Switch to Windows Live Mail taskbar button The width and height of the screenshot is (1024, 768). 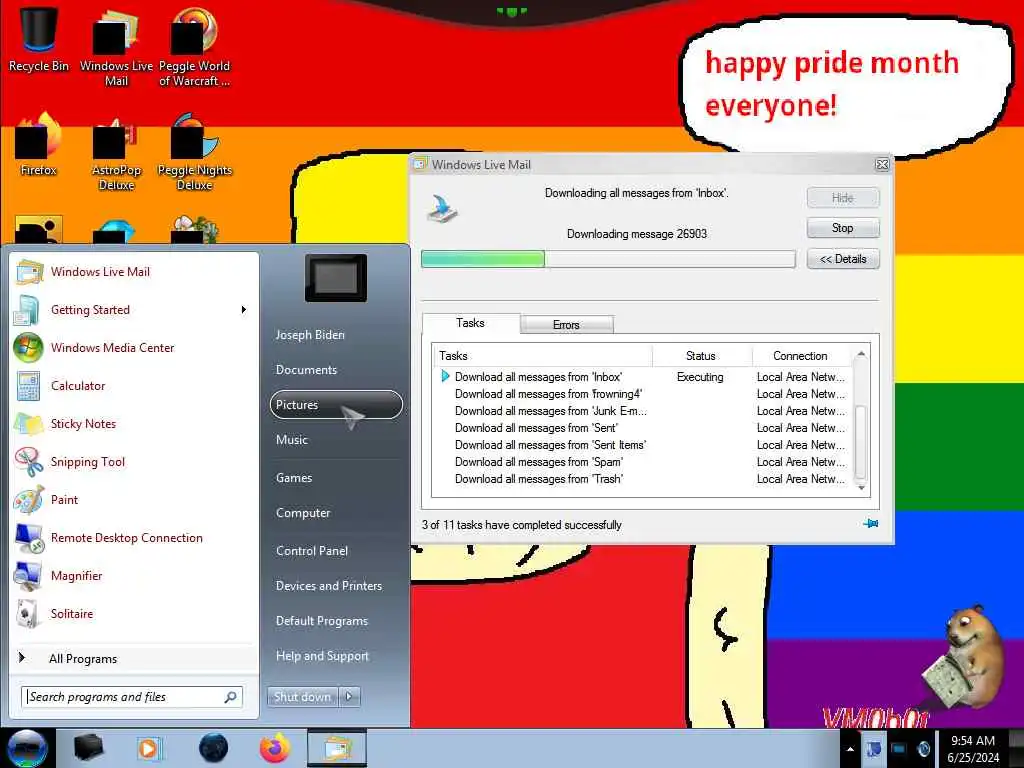tap(337, 748)
